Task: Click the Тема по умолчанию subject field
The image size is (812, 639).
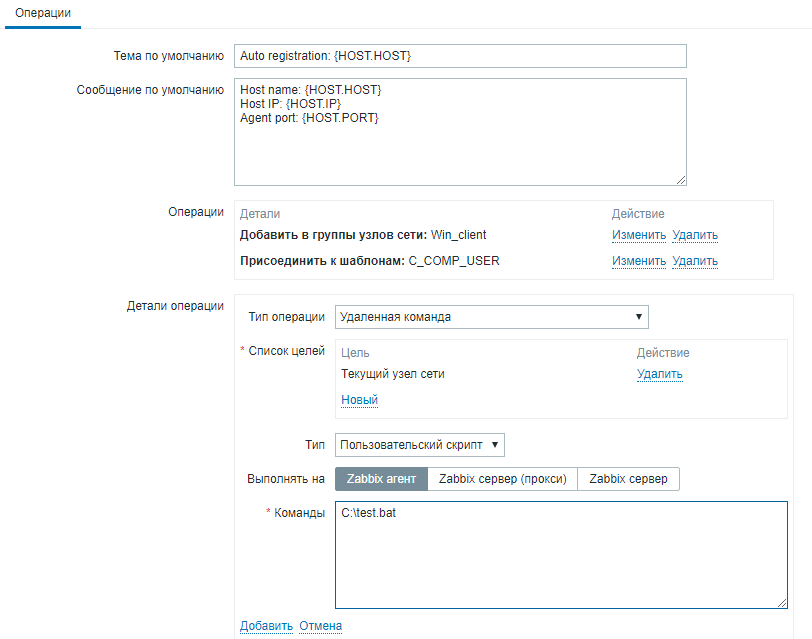Action: pos(460,56)
